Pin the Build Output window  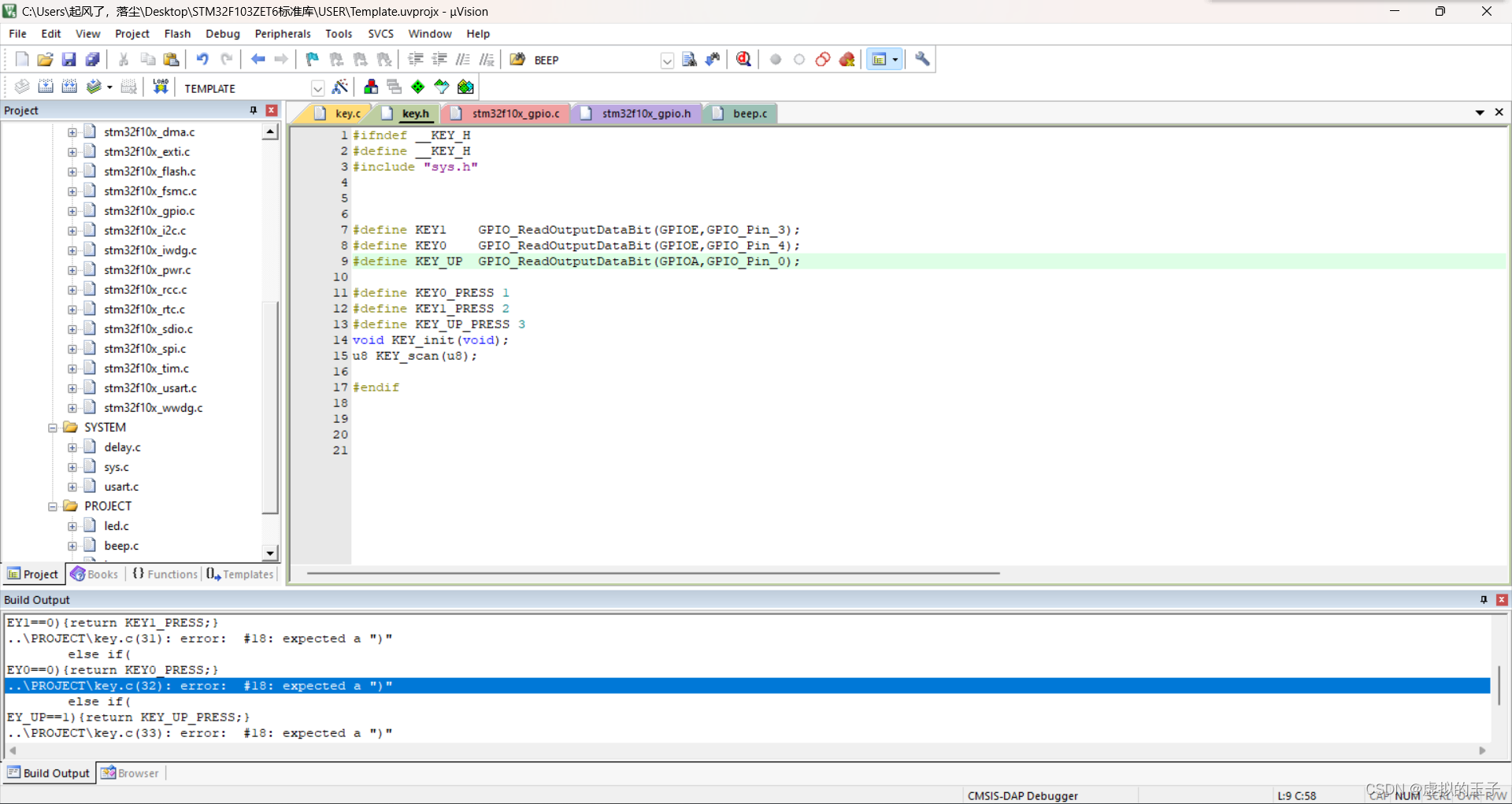[x=1482, y=599]
